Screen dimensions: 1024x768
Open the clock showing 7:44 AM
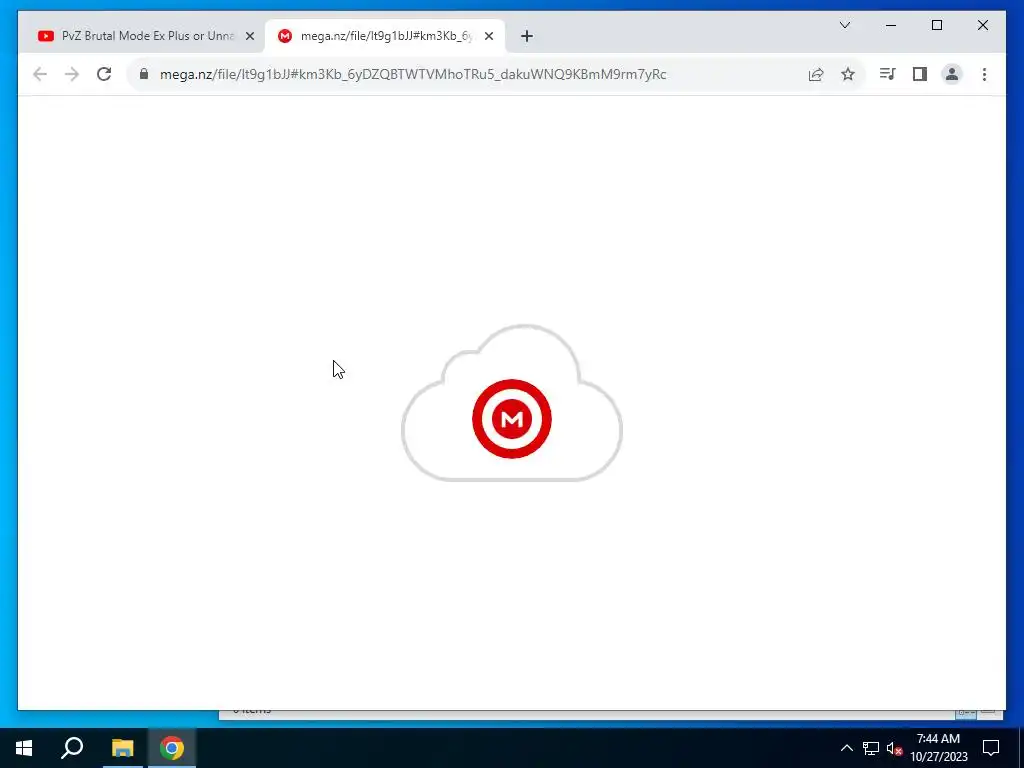click(x=938, y=748)
